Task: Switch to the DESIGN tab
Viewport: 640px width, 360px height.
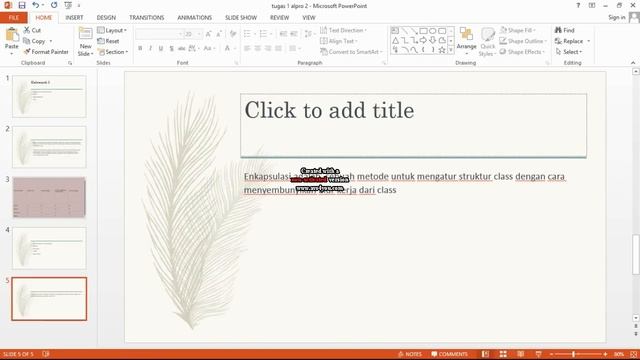Action: (x=106, y=18)
